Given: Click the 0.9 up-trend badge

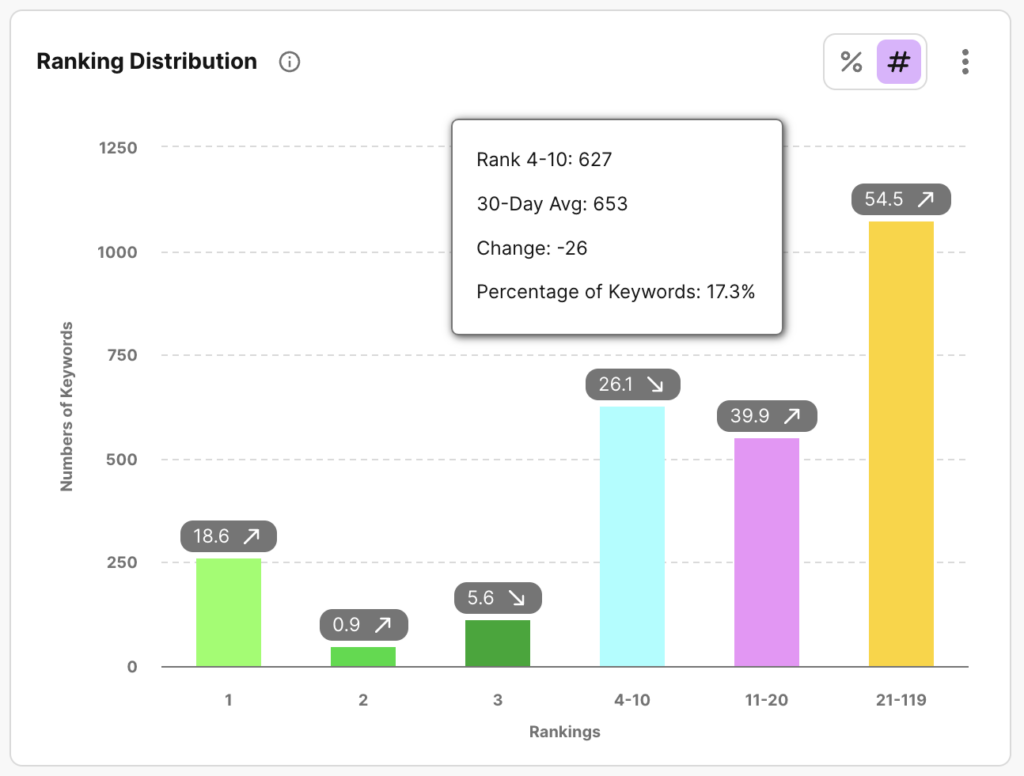Looking at the screenshot, I should click(x=363, y=625).
